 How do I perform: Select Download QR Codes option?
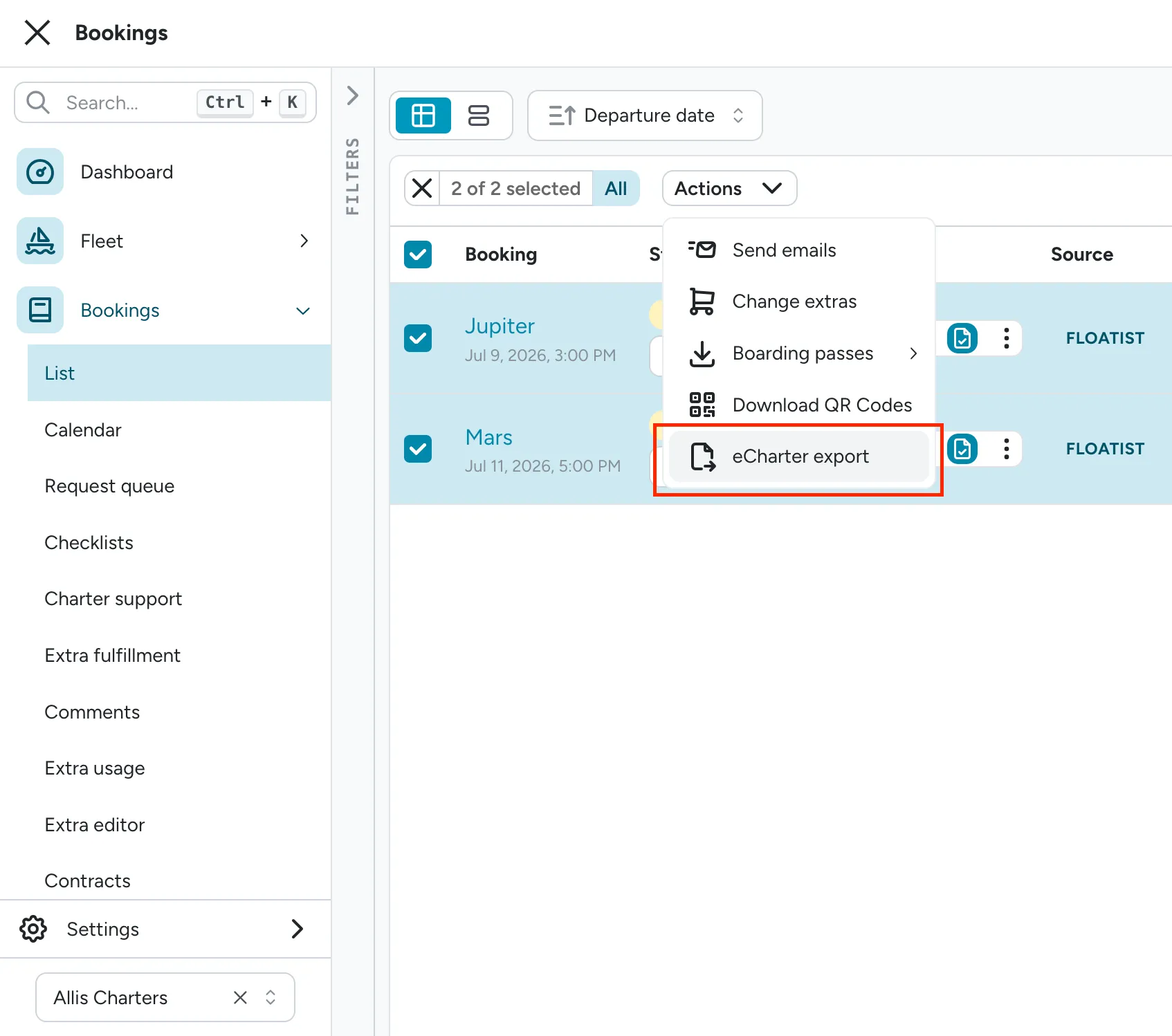pyautogui.click(x=799, y=405)
